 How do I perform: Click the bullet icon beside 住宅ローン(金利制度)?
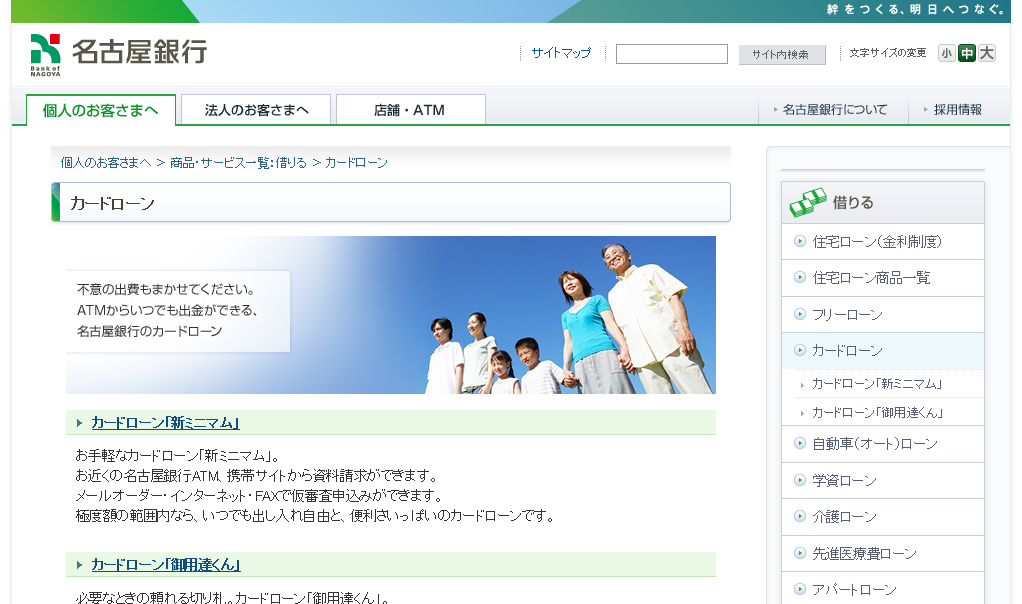pos(800,241)
